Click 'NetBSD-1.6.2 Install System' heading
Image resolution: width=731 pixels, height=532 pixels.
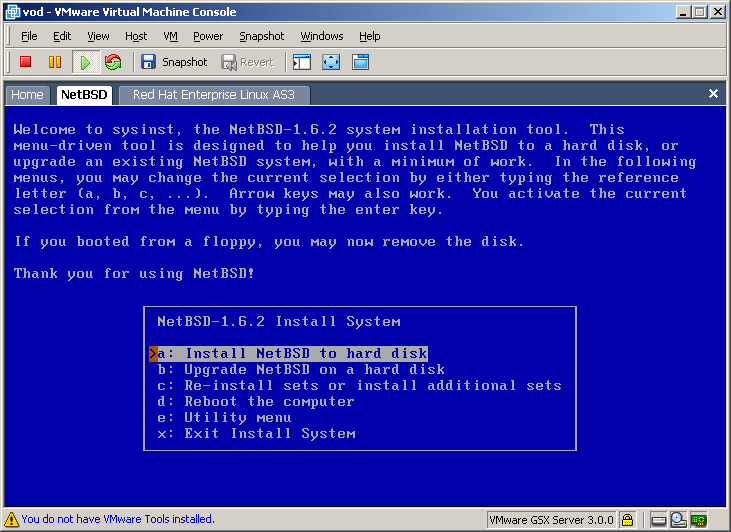point(279,321)
